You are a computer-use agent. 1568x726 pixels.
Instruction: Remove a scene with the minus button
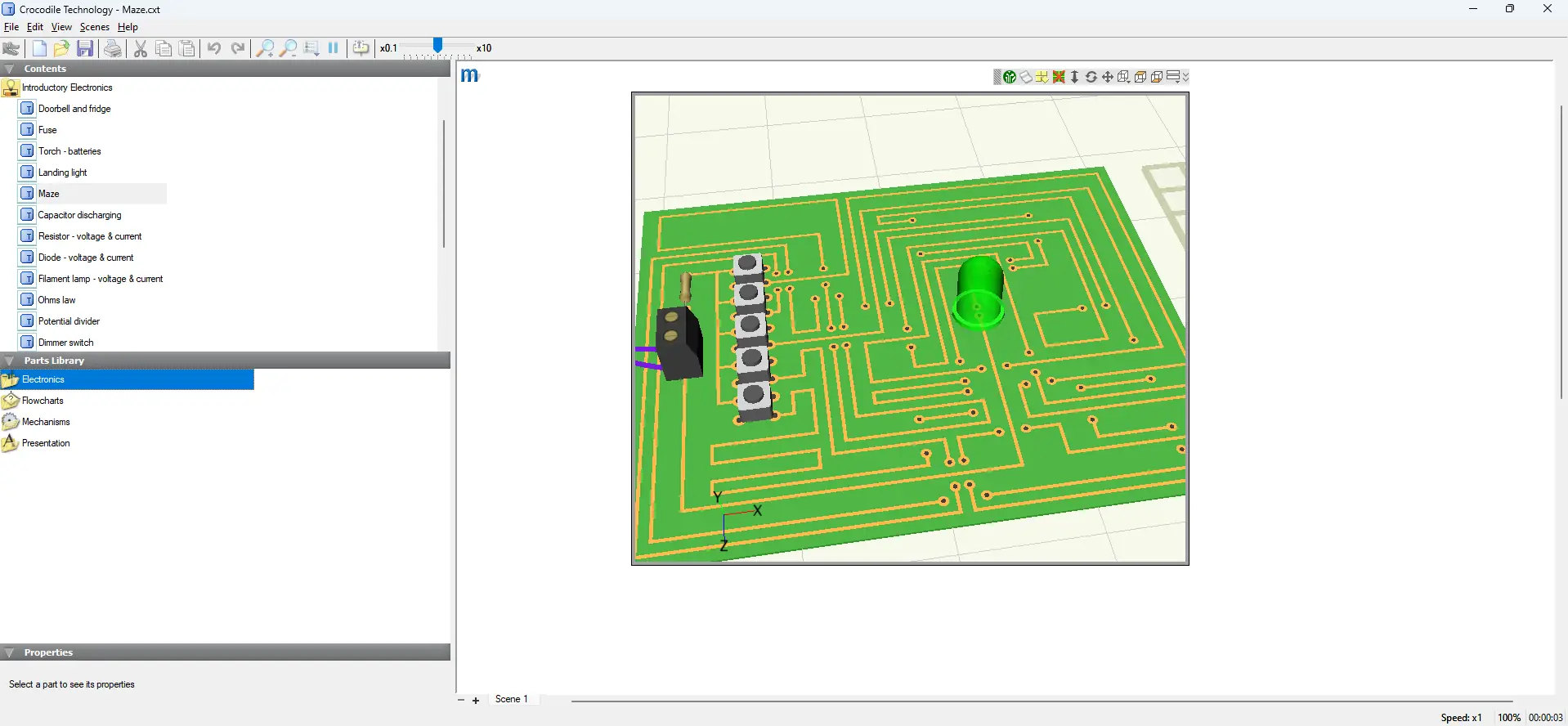point(461,701)
